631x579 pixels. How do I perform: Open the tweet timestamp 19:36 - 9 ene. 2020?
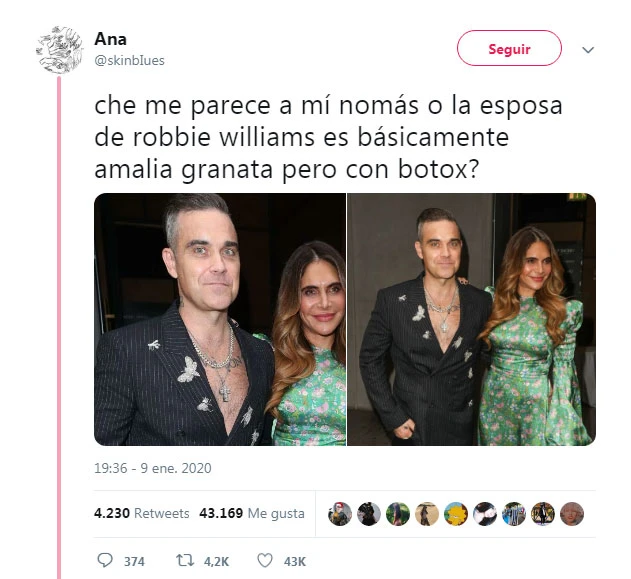coord(153,468)
